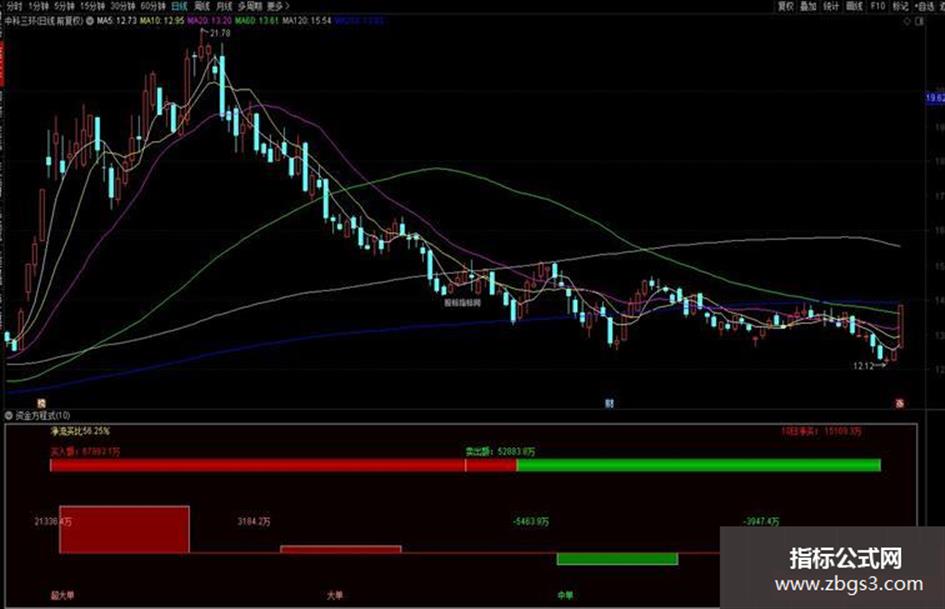
Task: Click the MA120: 15.54 value label
Action: click(307, 21)
